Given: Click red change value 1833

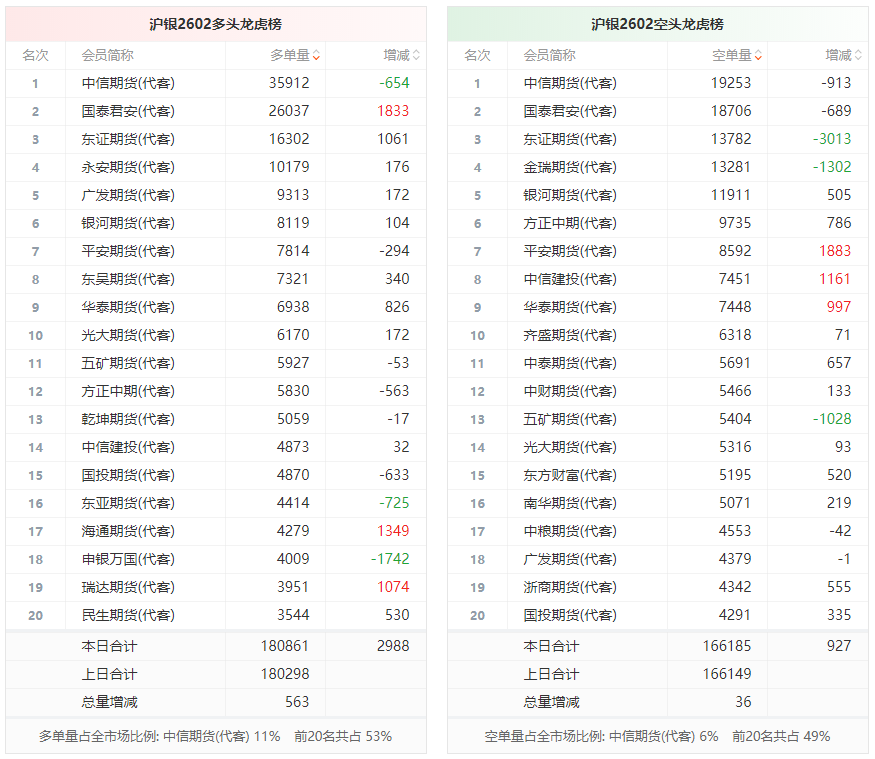Looking at the screenshot, I should click(393, 111).
